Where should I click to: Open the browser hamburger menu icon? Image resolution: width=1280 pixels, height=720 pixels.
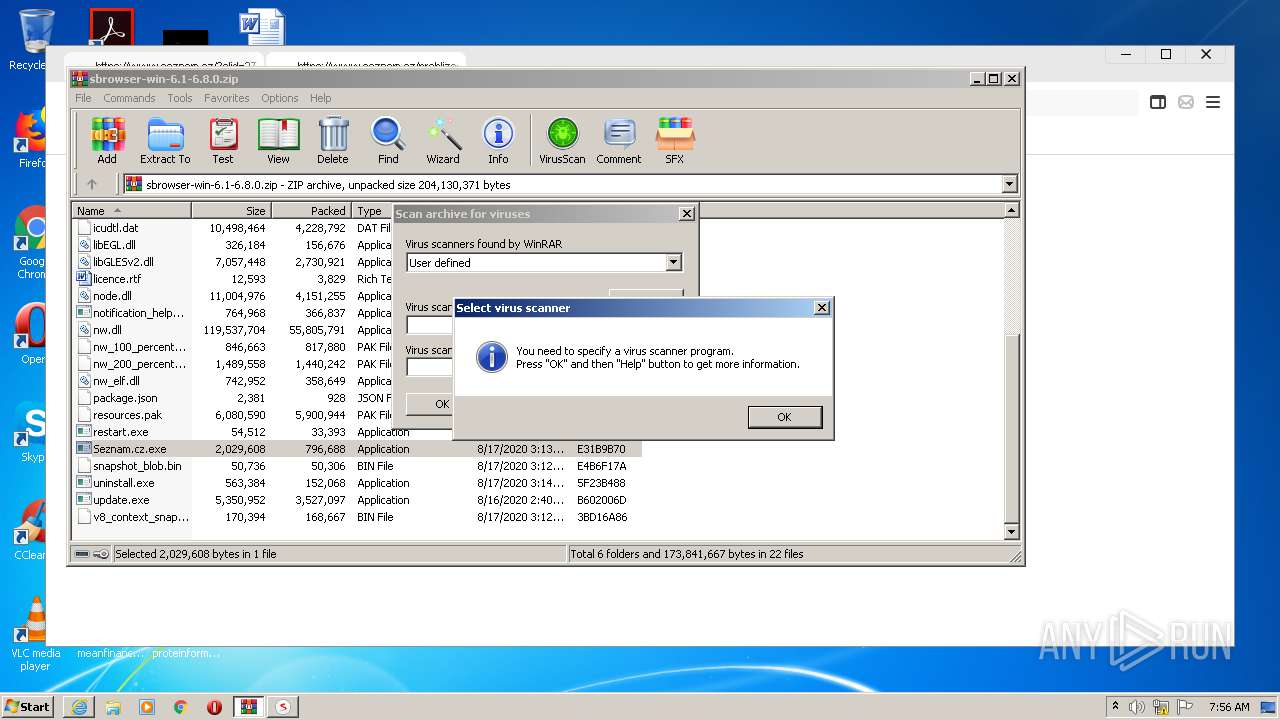tap(1213, 102)
